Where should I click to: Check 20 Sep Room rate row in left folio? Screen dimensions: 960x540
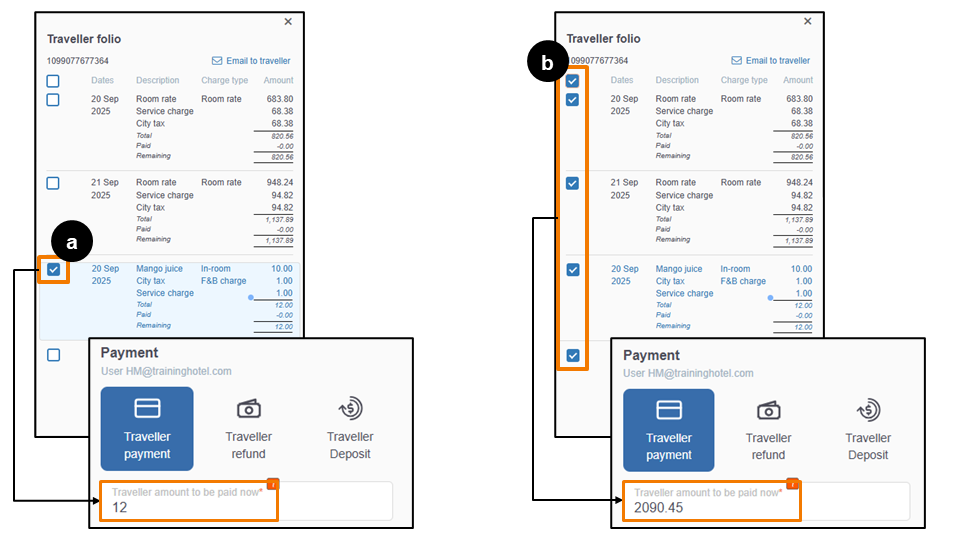[53, 100]
